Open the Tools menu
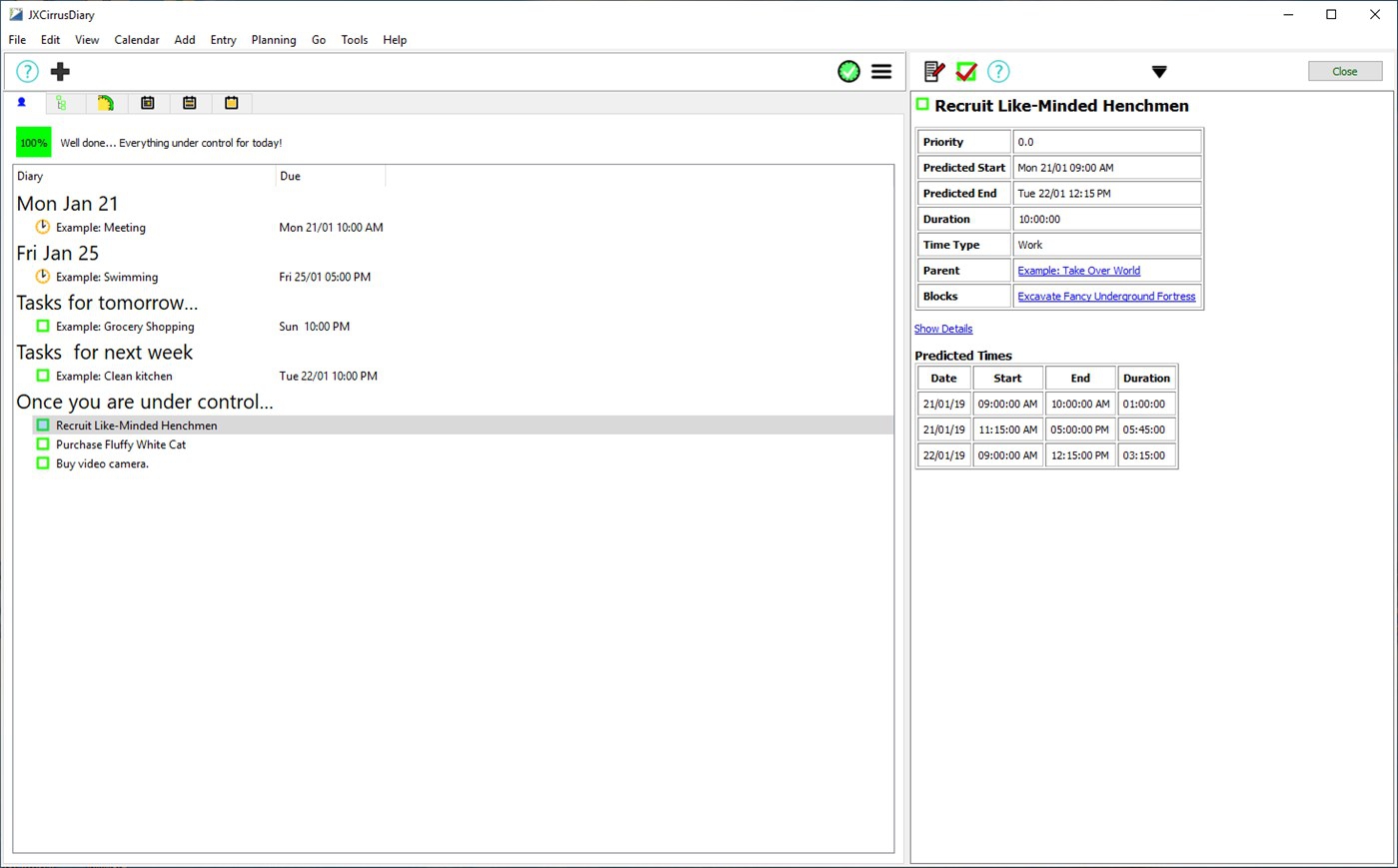 (x=355, y=40)
